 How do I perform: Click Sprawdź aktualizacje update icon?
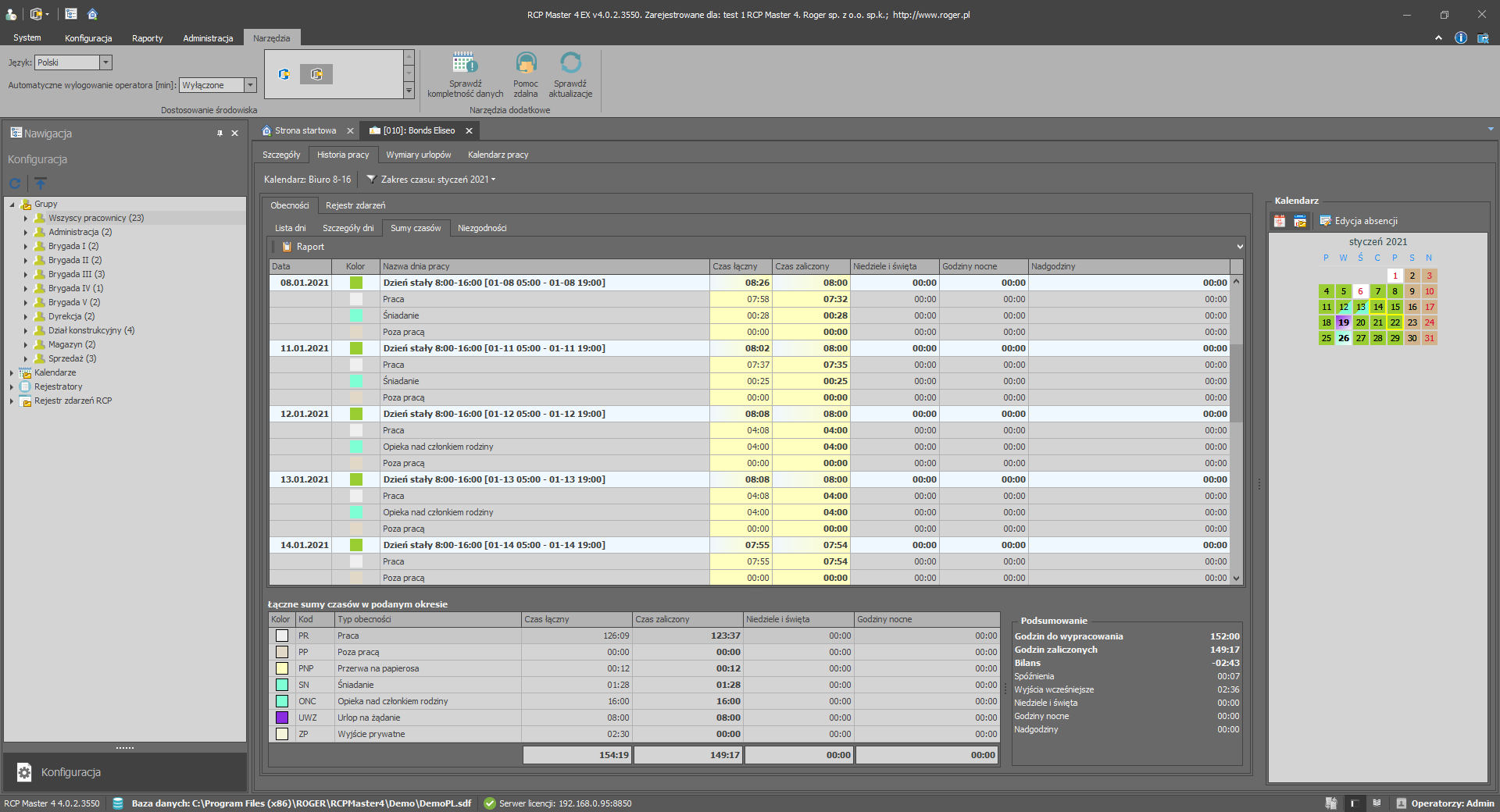point(570,63)
